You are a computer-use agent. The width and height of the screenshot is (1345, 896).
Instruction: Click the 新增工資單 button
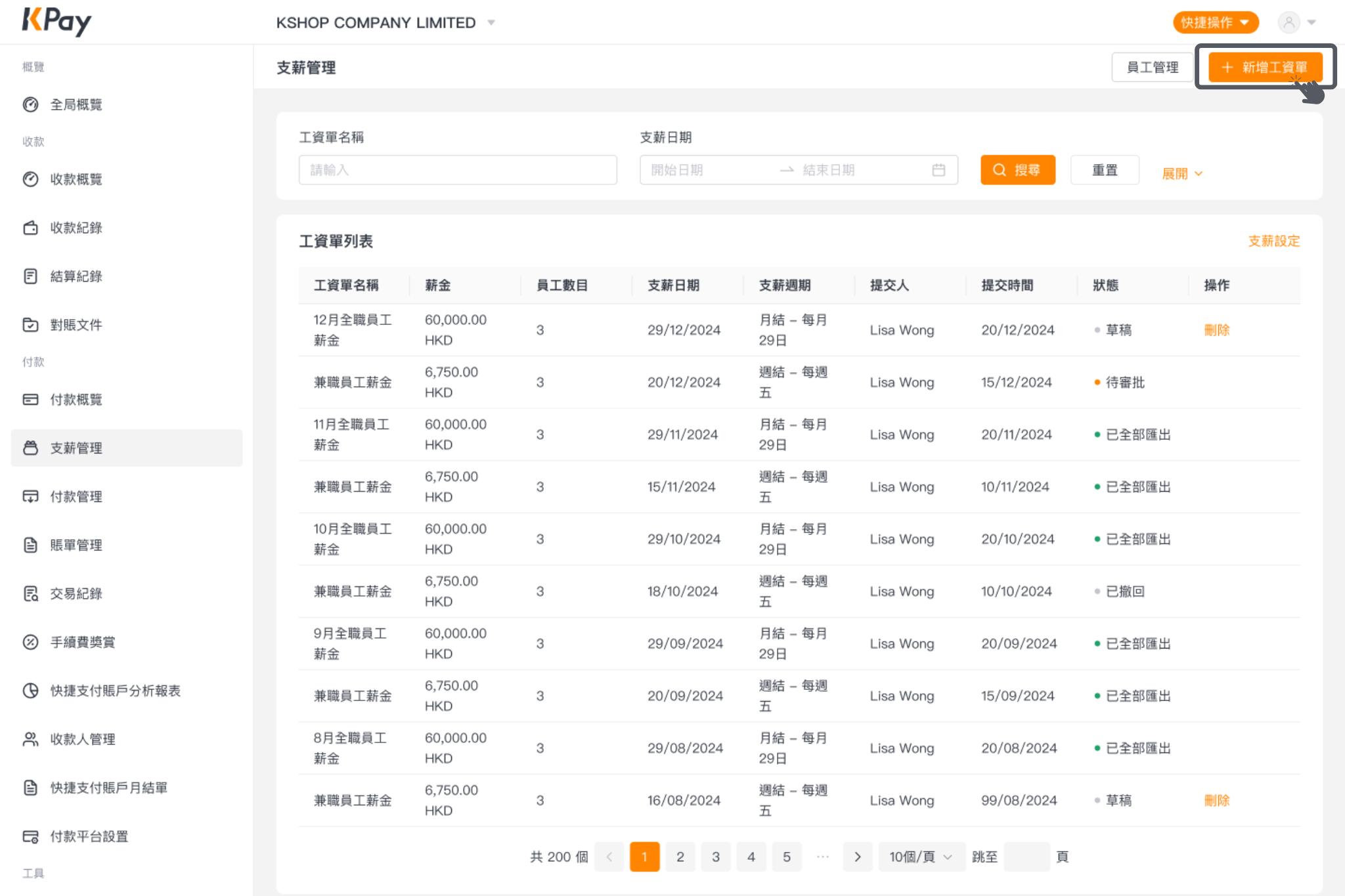[1266, 67]
